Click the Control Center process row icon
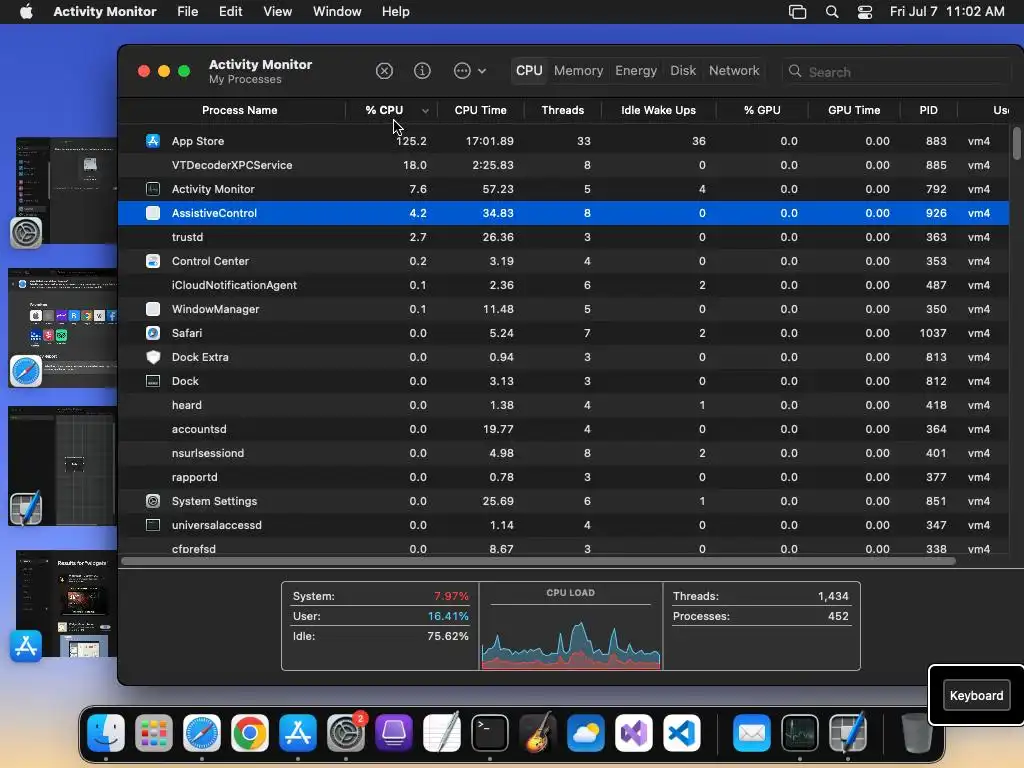 pyautogui.click(x=153, y=261)
